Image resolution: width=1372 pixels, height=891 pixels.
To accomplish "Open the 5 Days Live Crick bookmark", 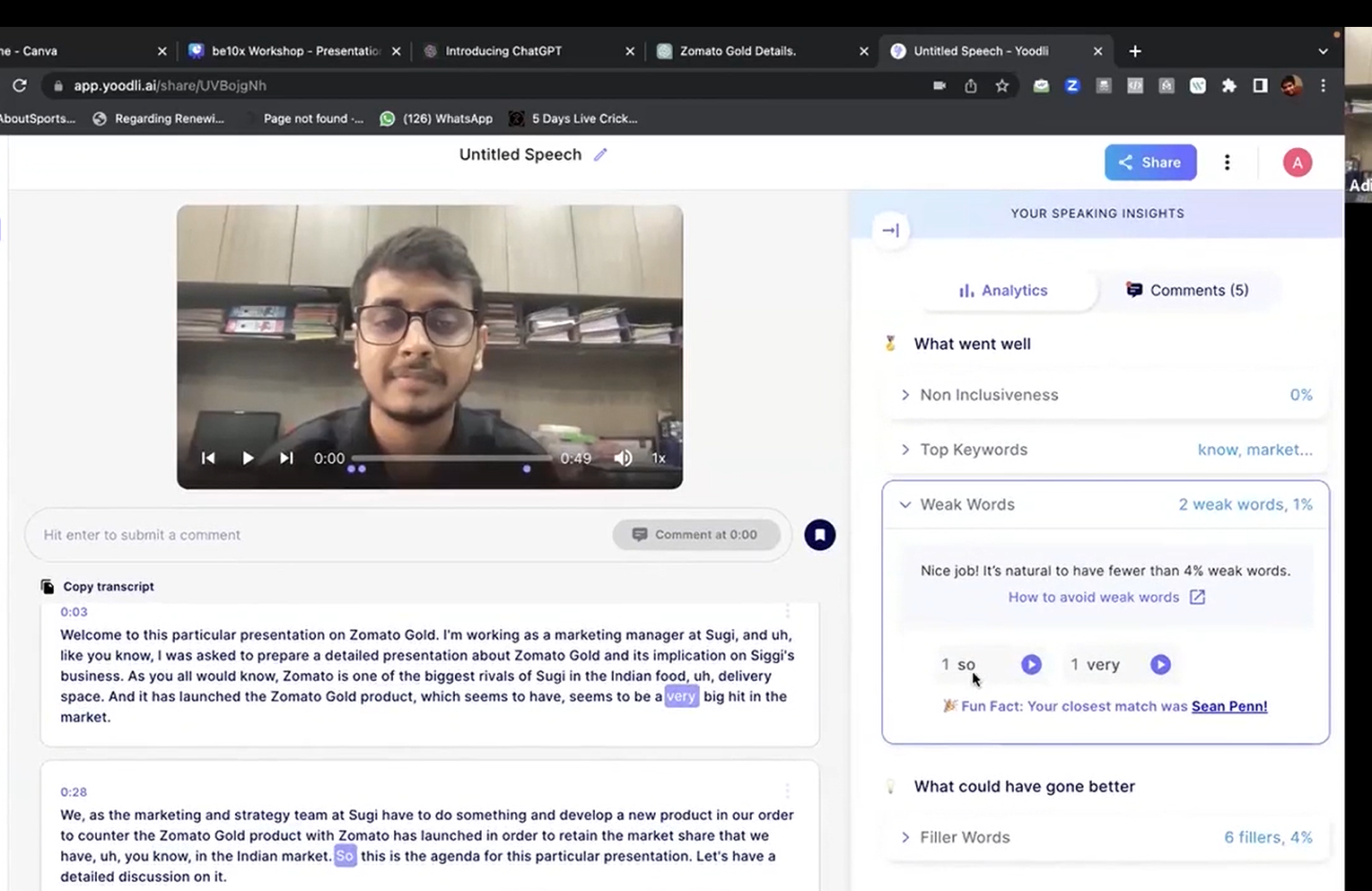I will [x=572, y=118].
